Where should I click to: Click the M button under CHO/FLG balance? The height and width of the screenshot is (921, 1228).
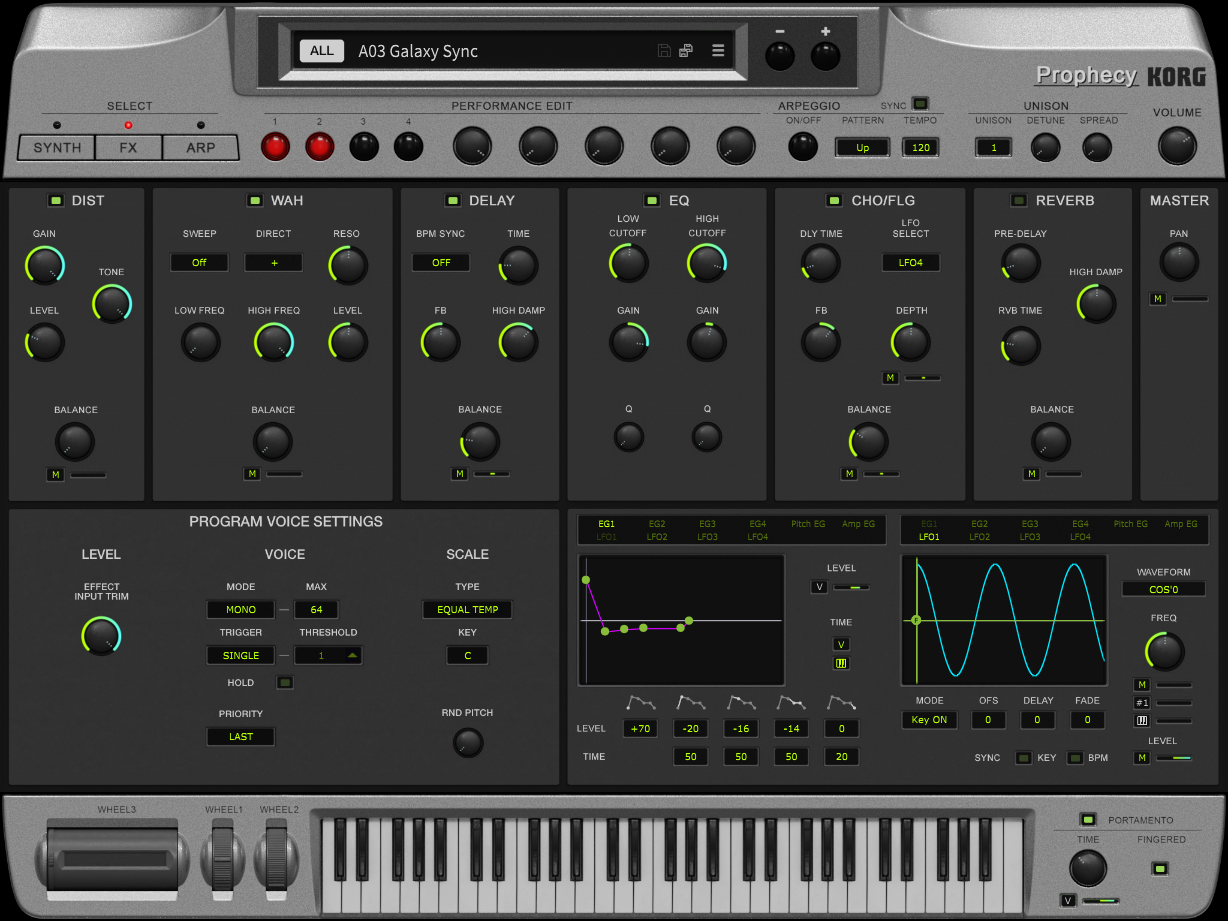(849, 474)
